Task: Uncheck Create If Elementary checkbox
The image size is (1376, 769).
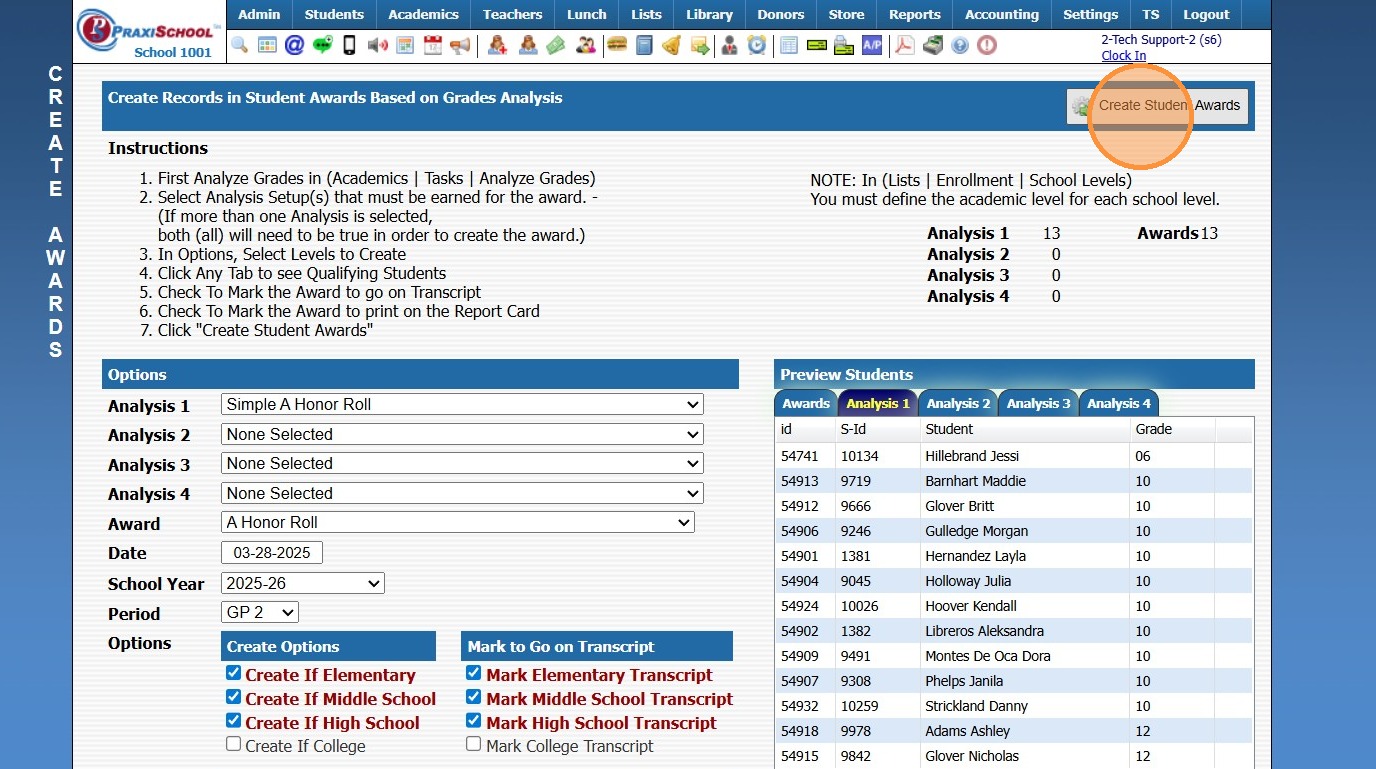Action: pyautogui.click(x=233, y=674)
